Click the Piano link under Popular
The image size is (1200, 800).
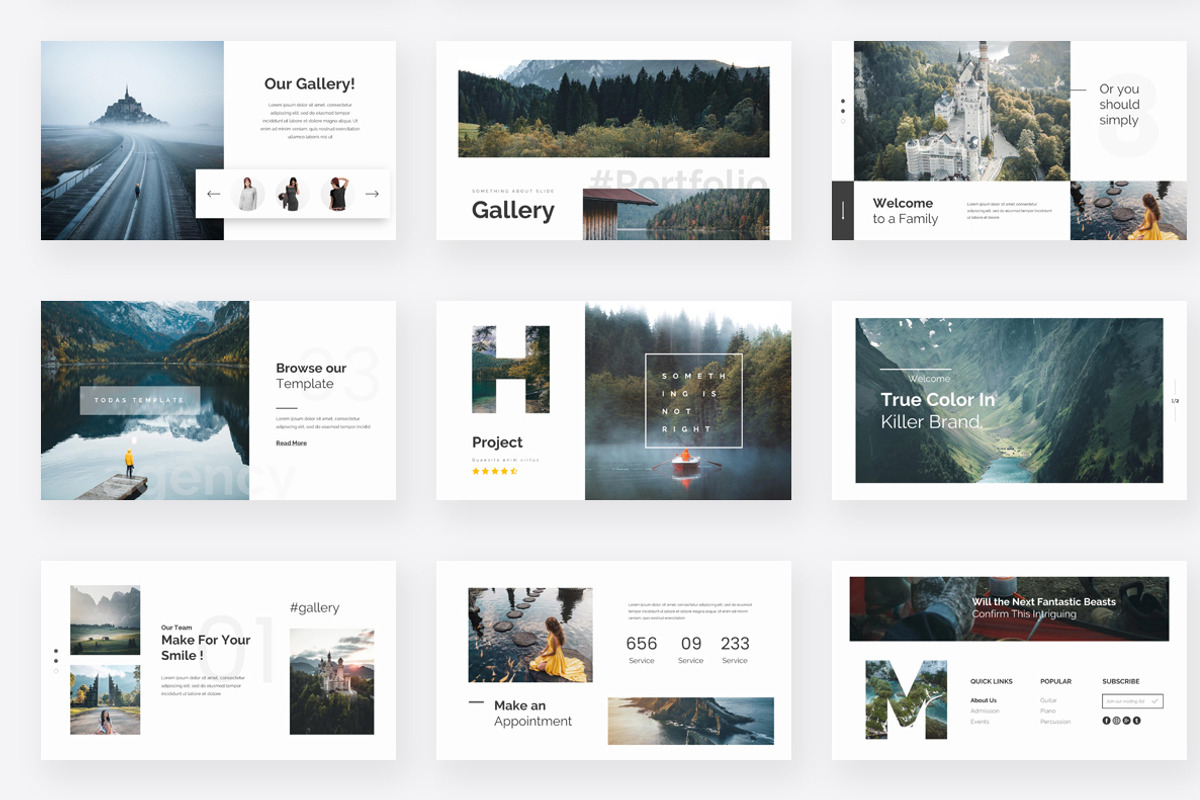pos(1048,711)
